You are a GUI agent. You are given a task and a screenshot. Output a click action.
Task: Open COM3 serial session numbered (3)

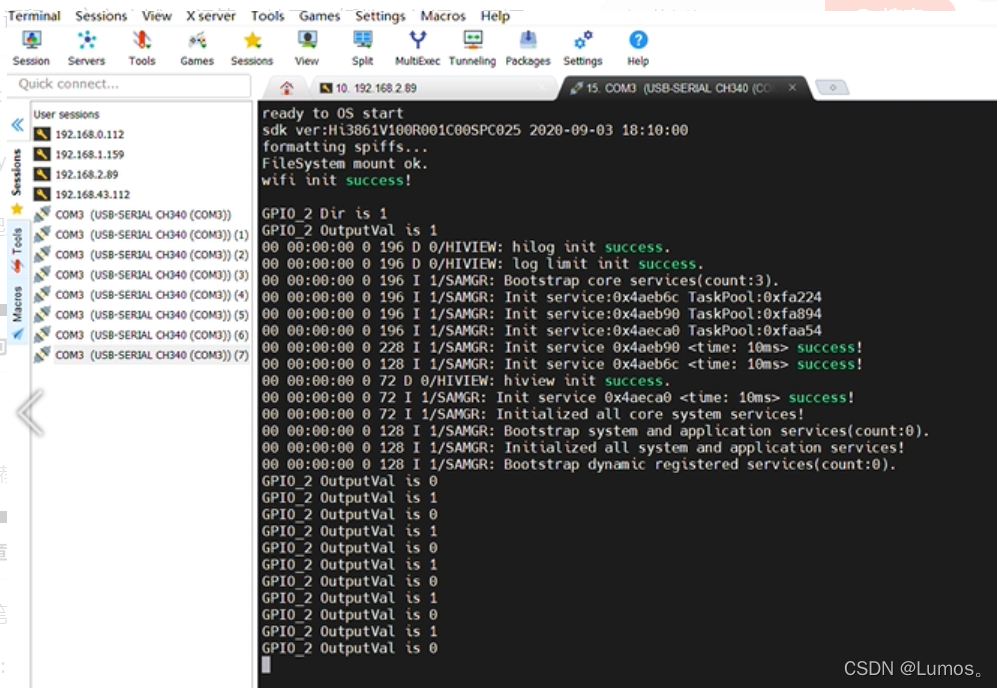[x=152, y=275]
